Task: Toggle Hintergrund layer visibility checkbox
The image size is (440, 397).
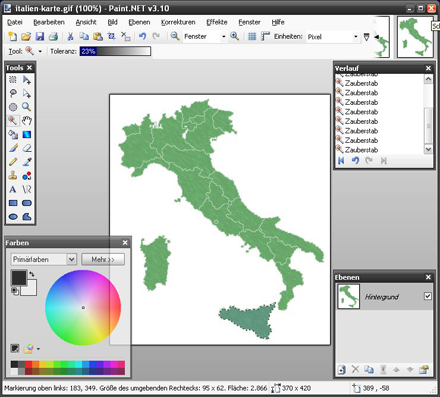Action: [x=428, y=296]
